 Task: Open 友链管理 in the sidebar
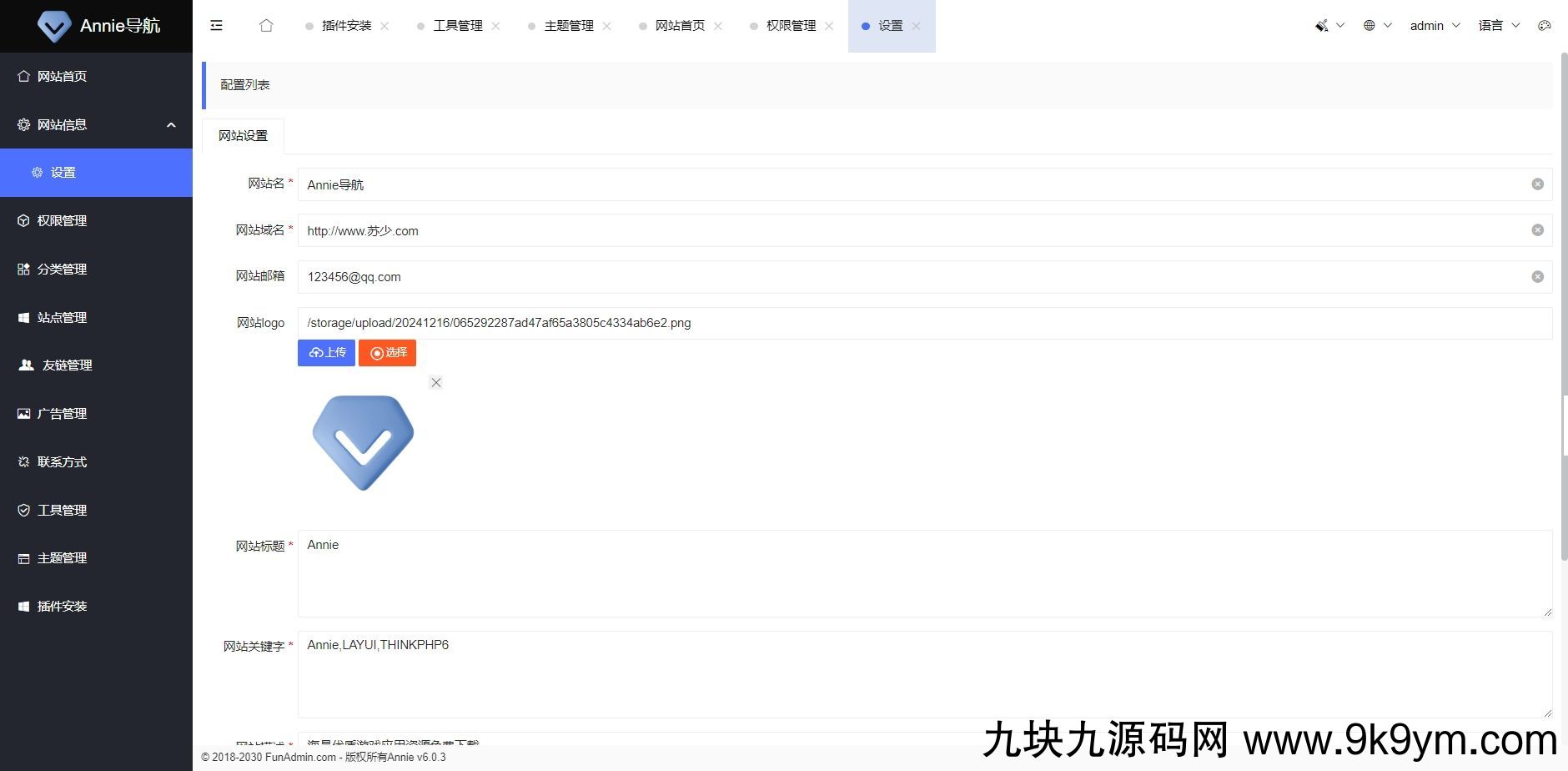coord(96,365)
